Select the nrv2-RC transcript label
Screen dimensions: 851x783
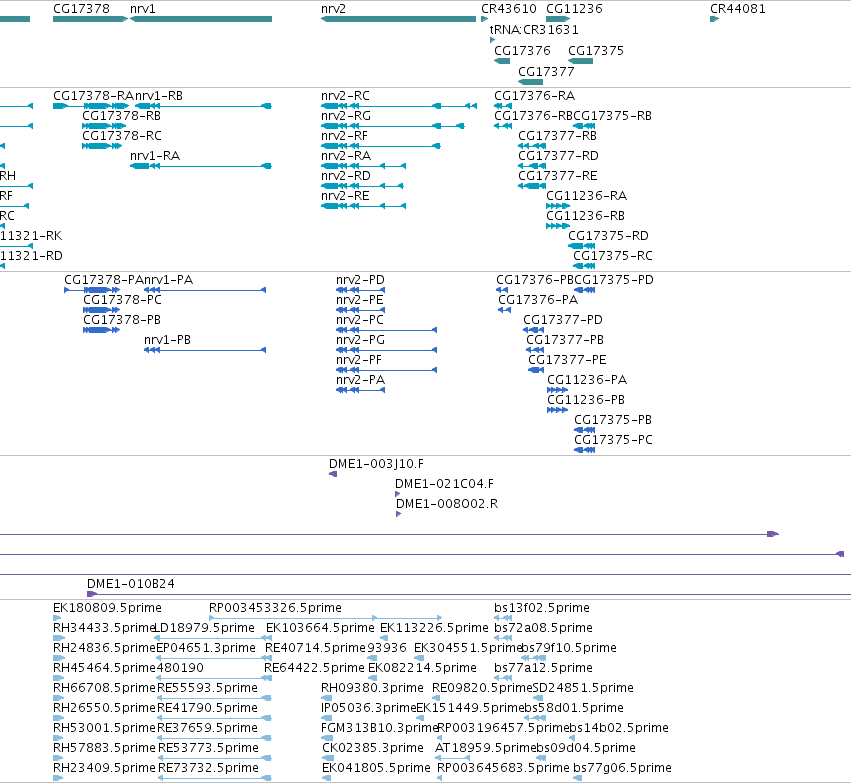click(x=345, y=96)
